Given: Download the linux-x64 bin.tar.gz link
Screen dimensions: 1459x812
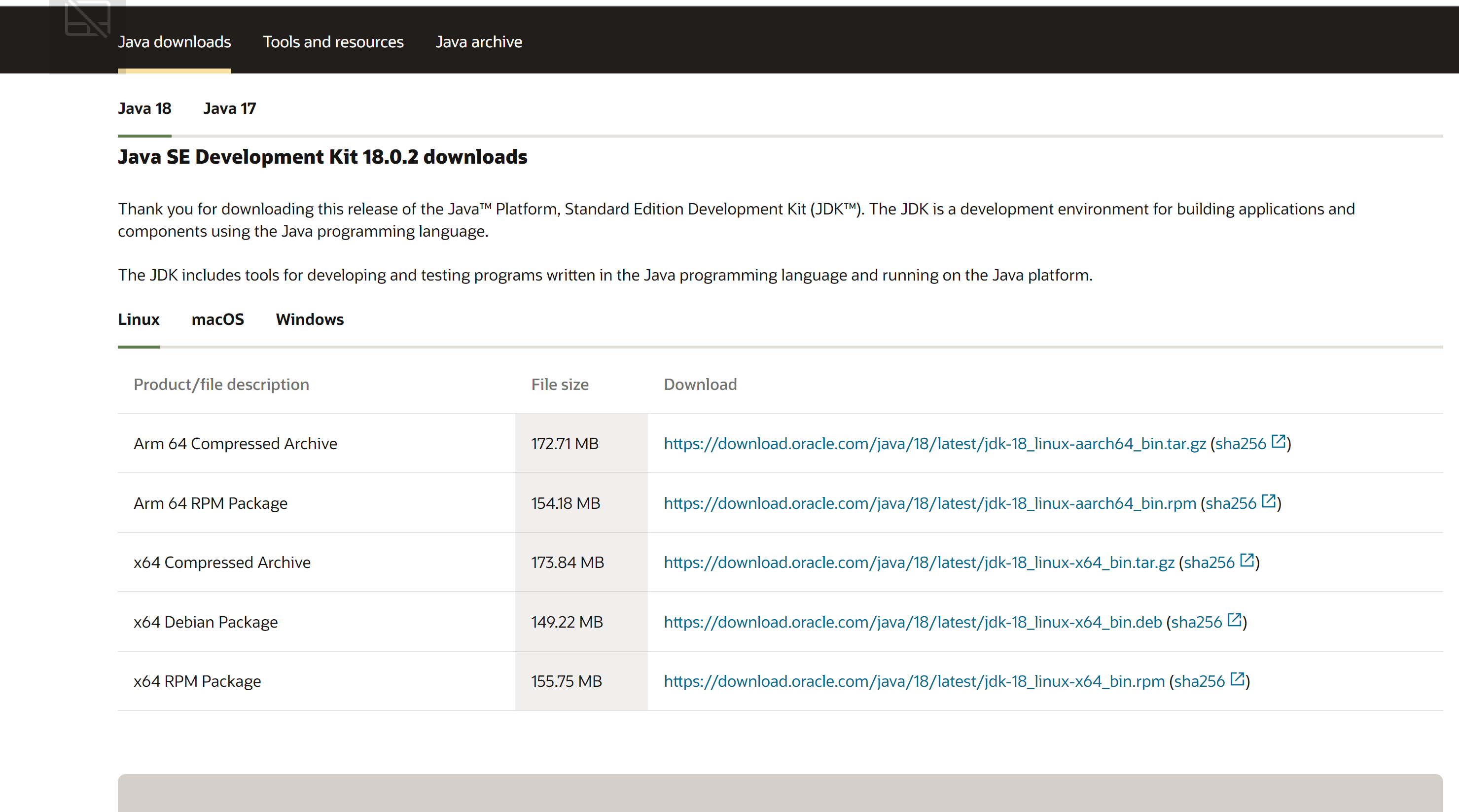Looking at the screenshot, I should 919,562.
